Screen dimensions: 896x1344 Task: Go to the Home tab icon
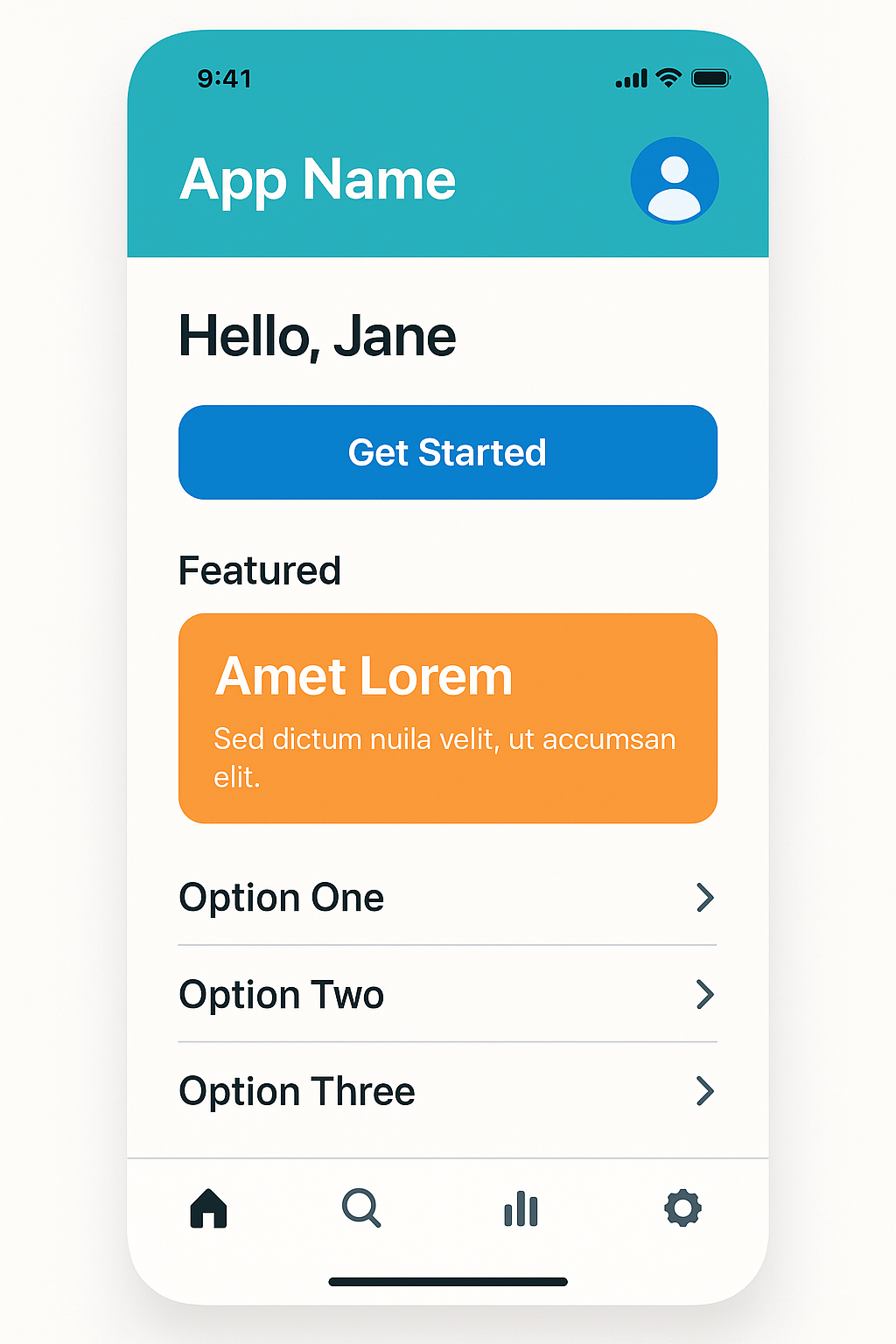point(208,1208)
